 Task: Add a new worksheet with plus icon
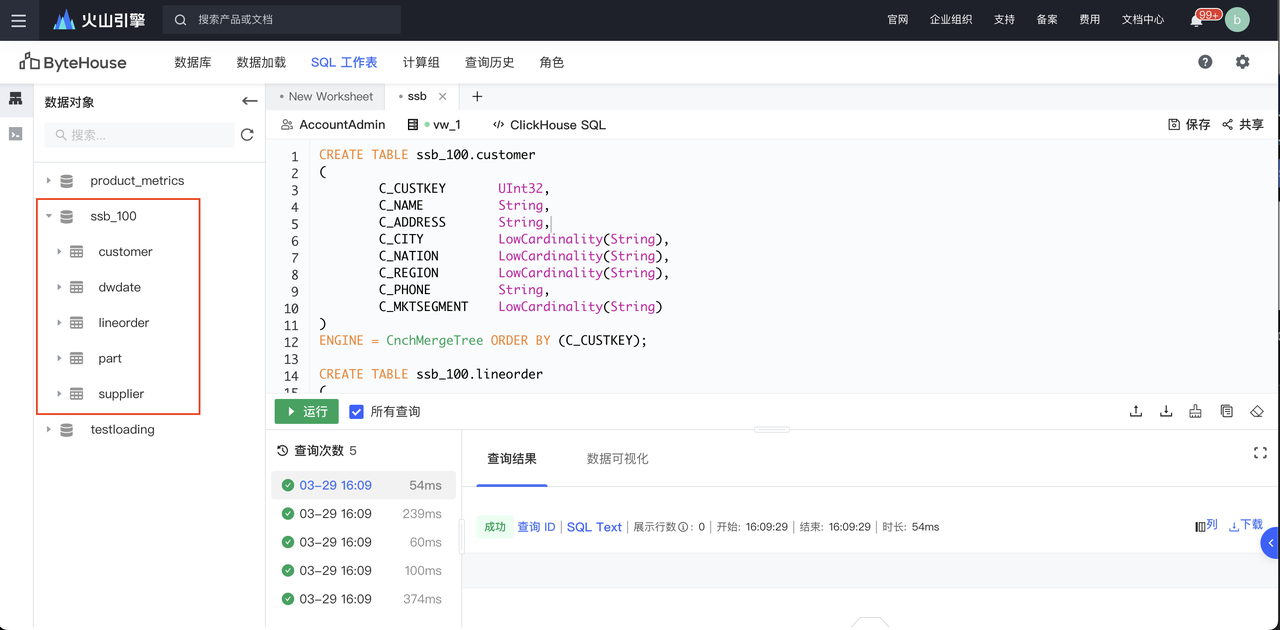click(477, 97)
